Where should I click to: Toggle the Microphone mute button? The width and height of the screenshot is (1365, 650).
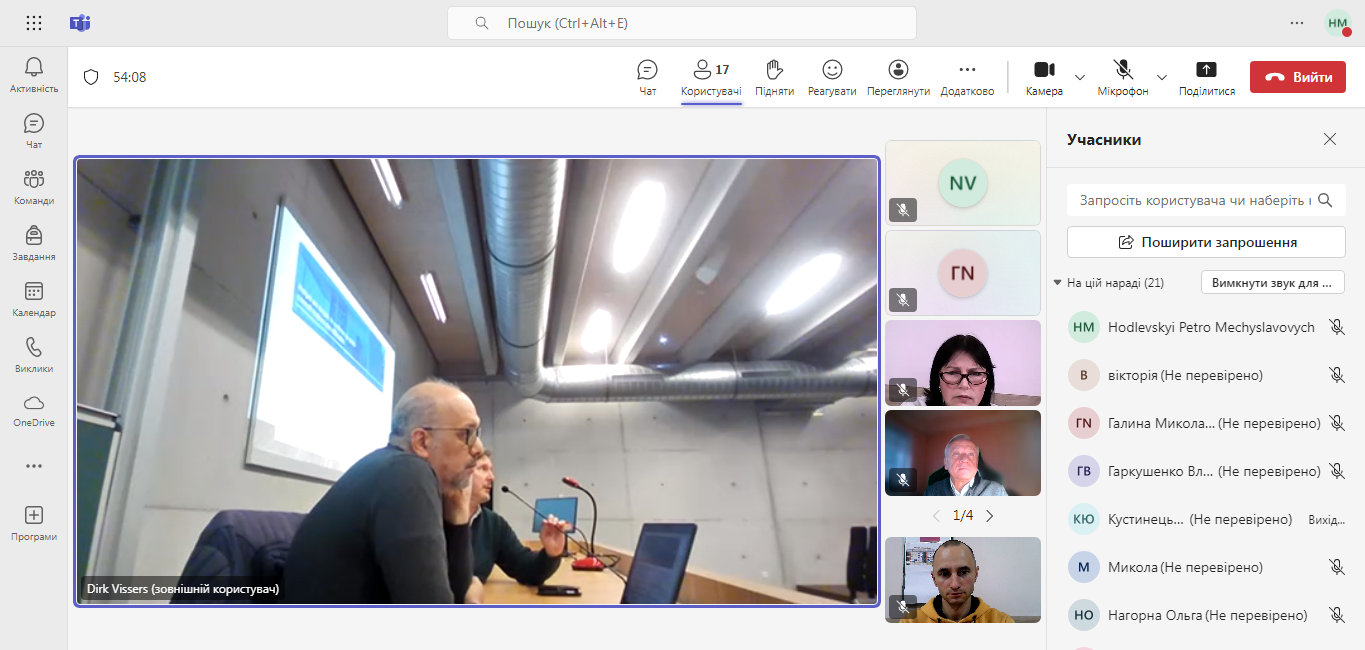(1123, 77)
